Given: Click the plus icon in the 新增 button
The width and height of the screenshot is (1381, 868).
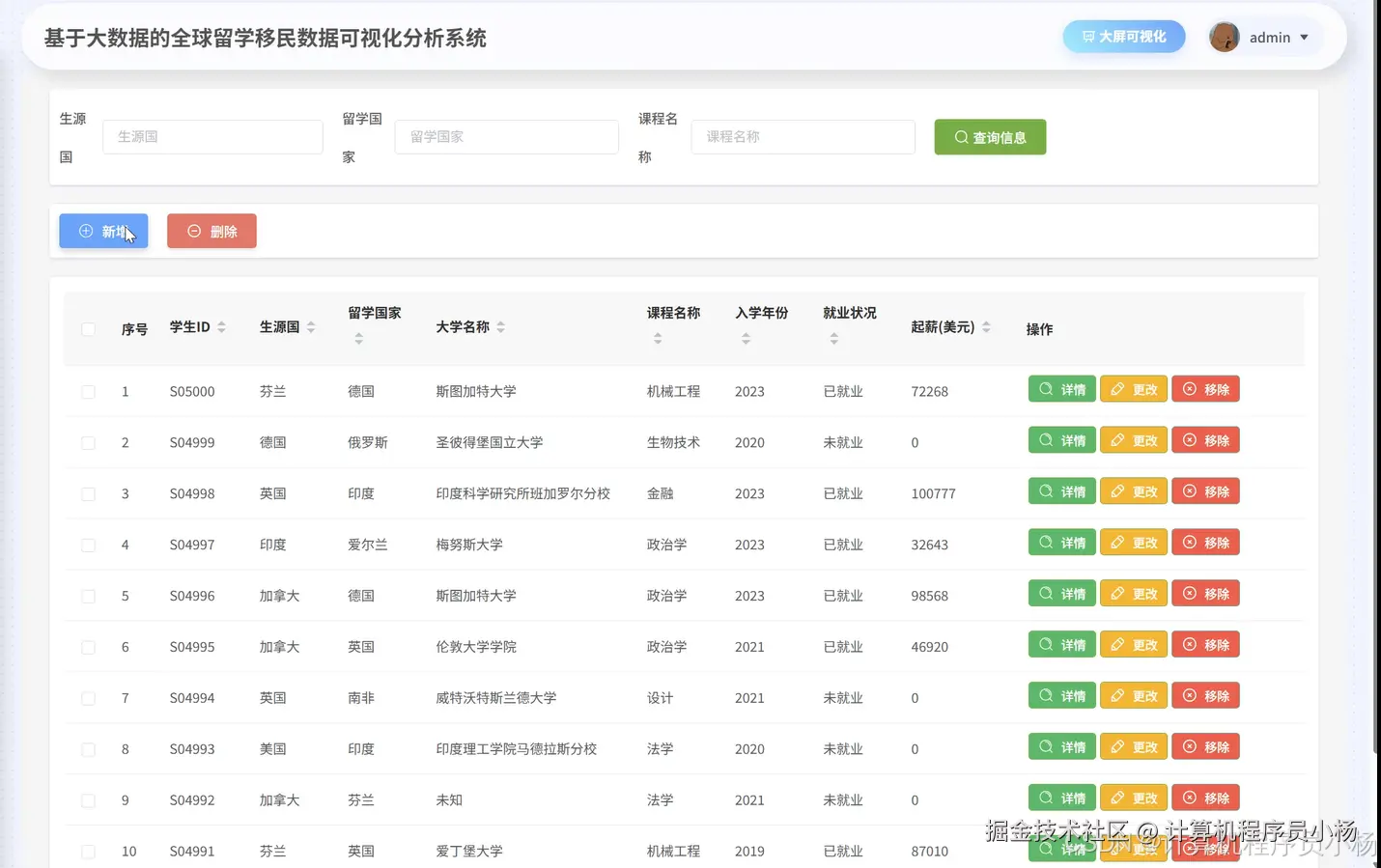Looking at the screenshot, I should 86,231.
